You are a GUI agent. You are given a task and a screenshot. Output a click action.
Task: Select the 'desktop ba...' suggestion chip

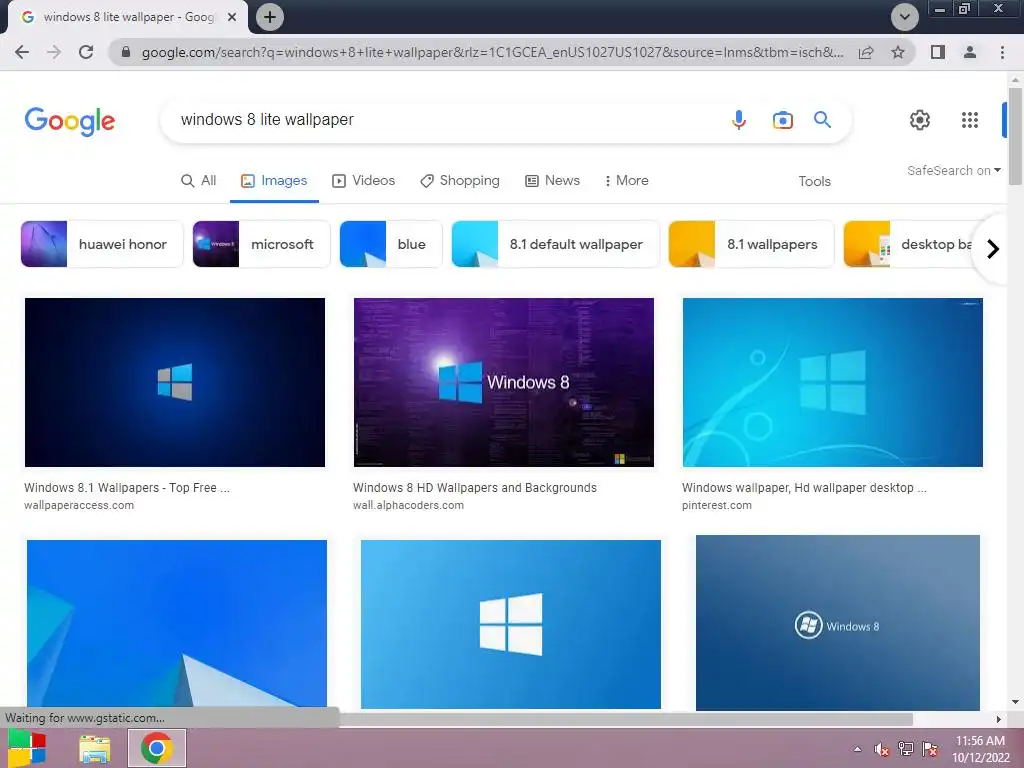coord(908,244)
